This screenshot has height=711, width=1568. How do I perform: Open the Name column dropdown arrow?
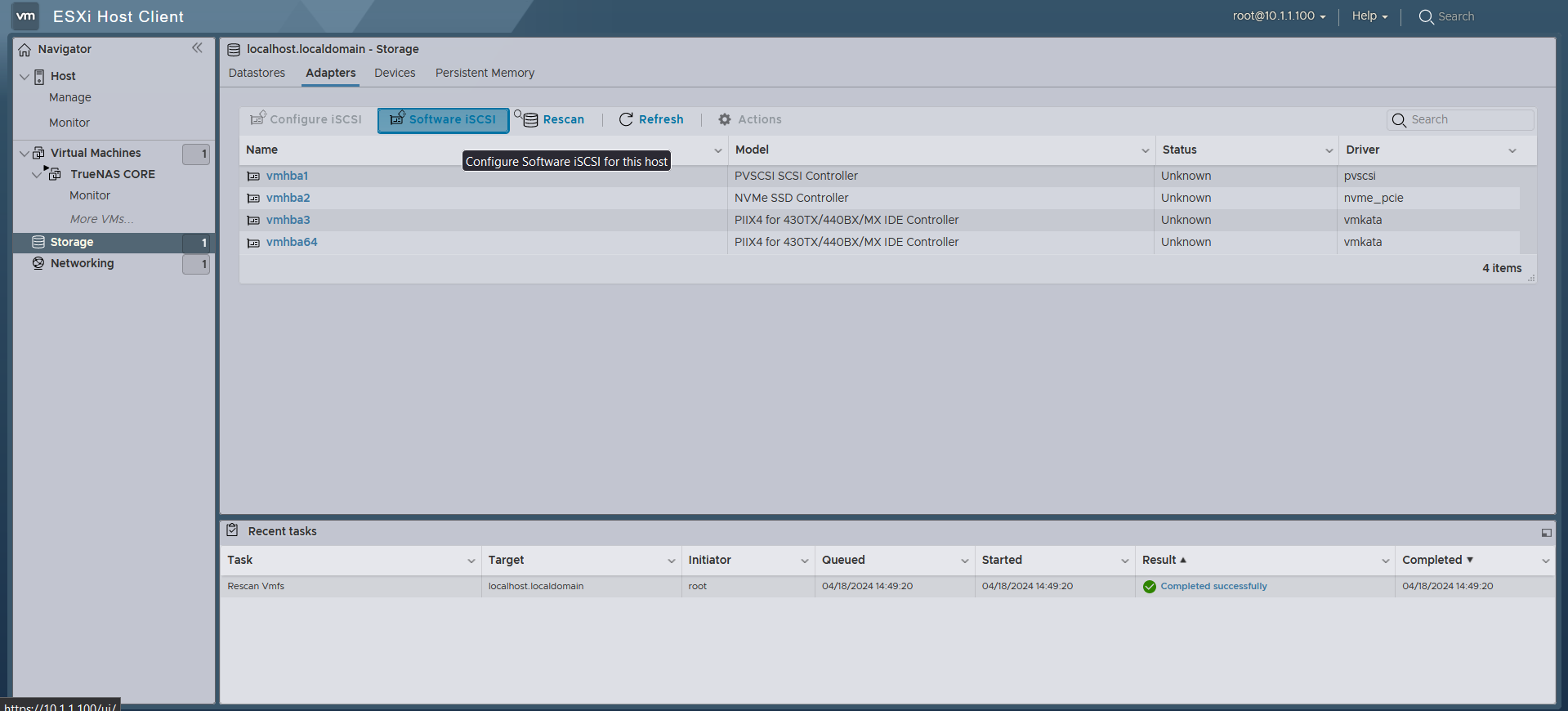coord(718,150)
